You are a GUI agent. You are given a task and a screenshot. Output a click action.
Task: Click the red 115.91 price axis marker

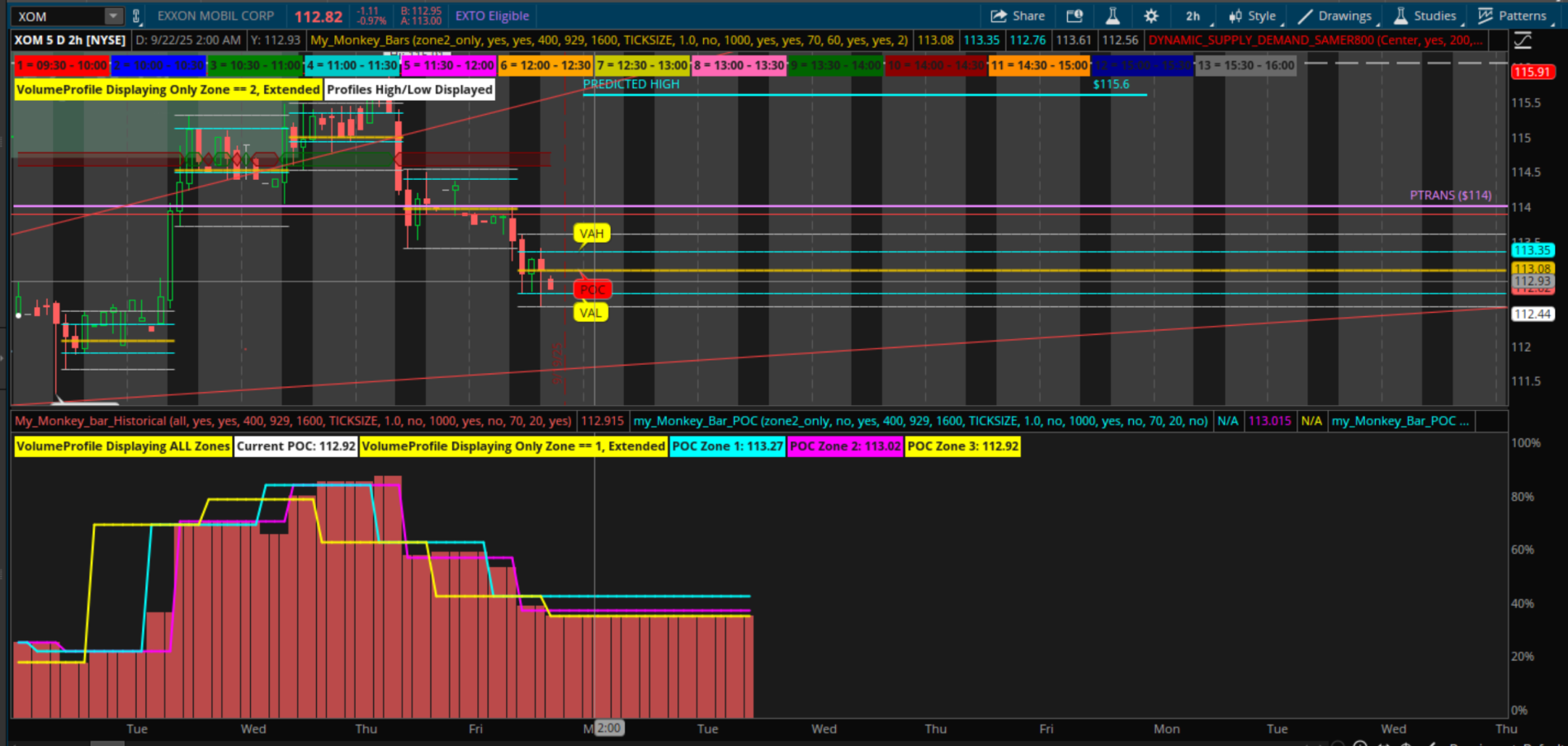pos(1532,72)
